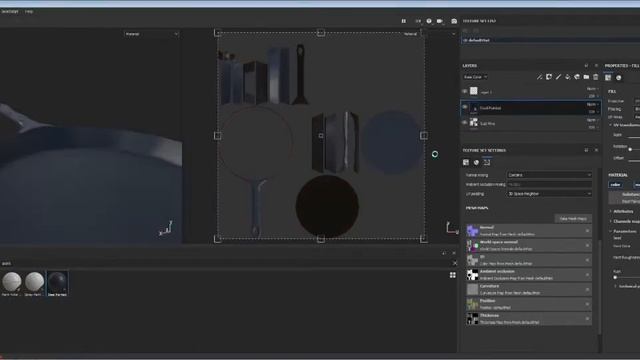The image size is (640, 360).
Task: Add a mask from the Layers toolbar
Action: [549, 77]
